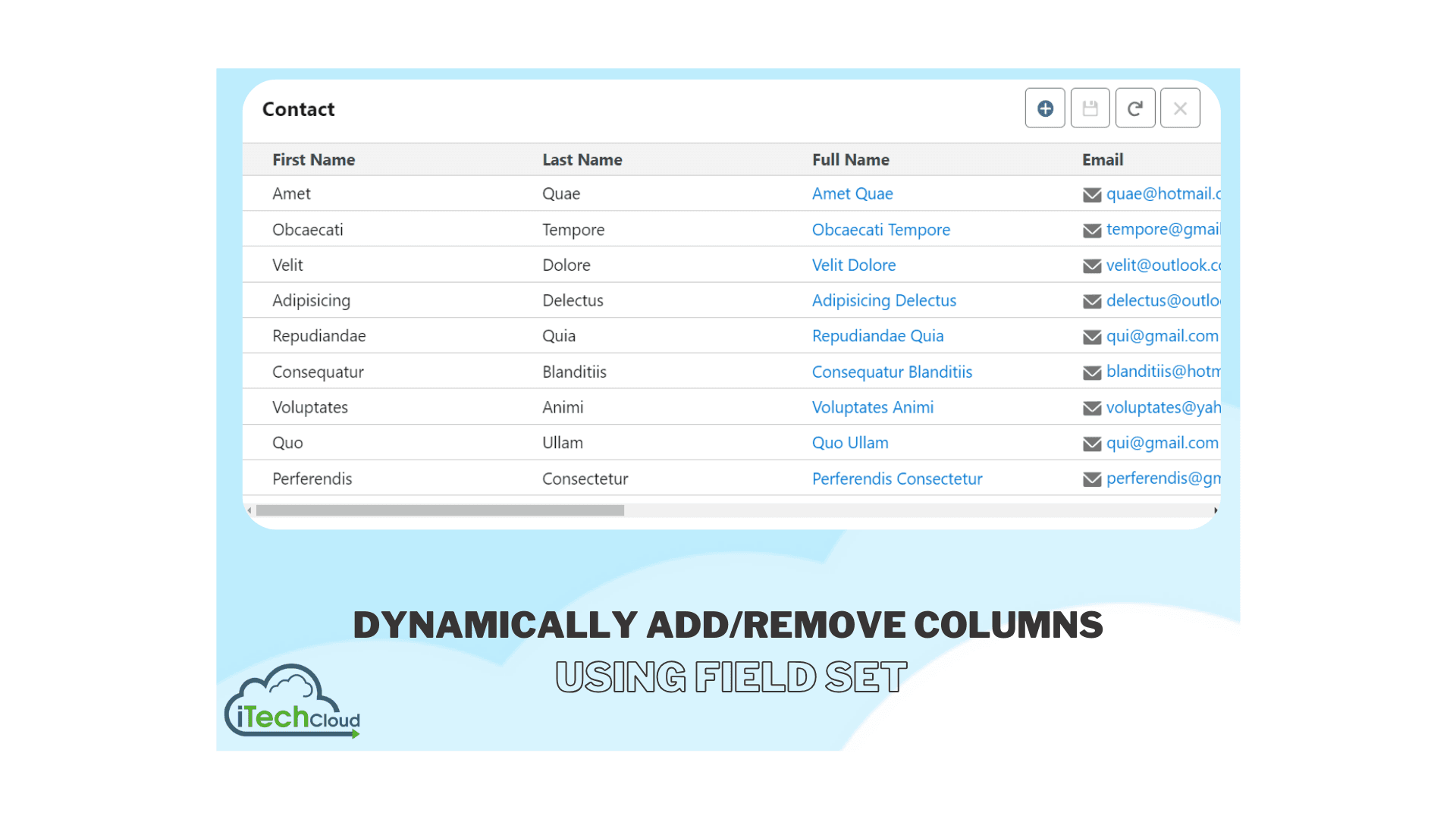
Task: Open the Velit Dolore link
Action: (x=854, y=265)
